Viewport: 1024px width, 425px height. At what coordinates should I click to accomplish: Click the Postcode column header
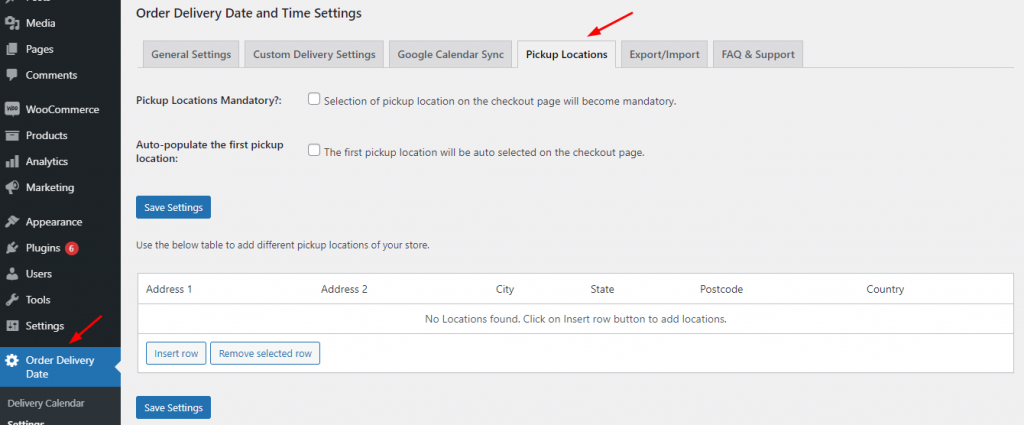721,289
